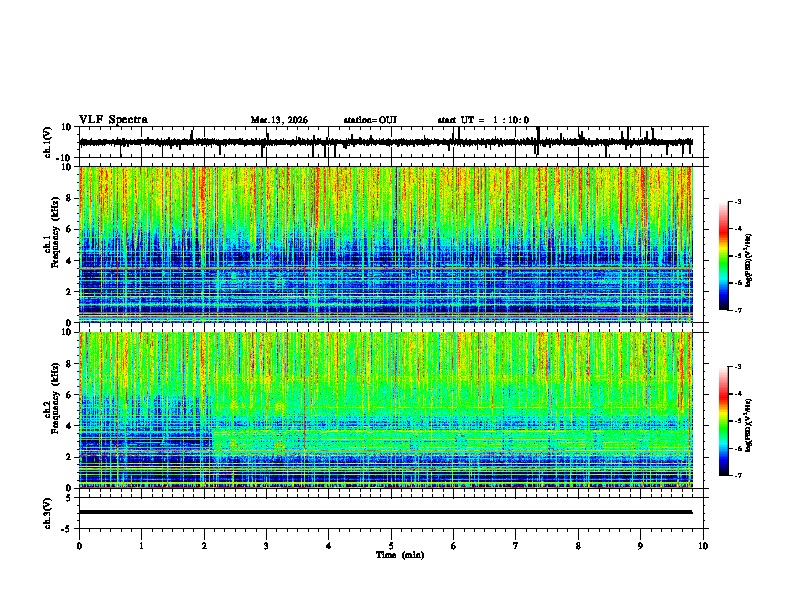The width and height of the screenshot is (792, 612).
Task: Click the "Time (min)" axis label
Action: click(x=400, y=555)
